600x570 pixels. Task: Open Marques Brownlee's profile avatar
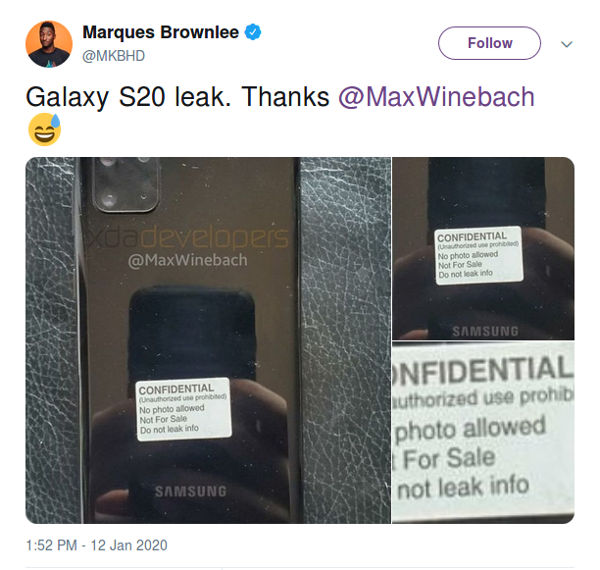click(x=49, y=44)
